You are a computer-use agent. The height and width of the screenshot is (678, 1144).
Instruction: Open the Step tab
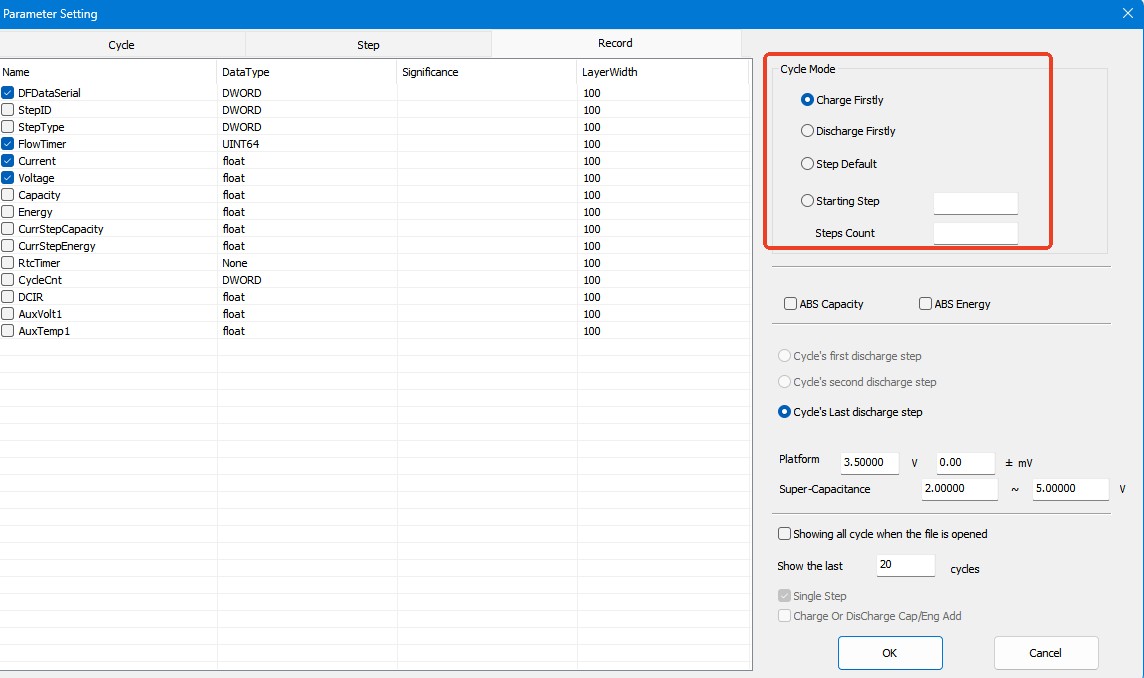tap(368, 45)
